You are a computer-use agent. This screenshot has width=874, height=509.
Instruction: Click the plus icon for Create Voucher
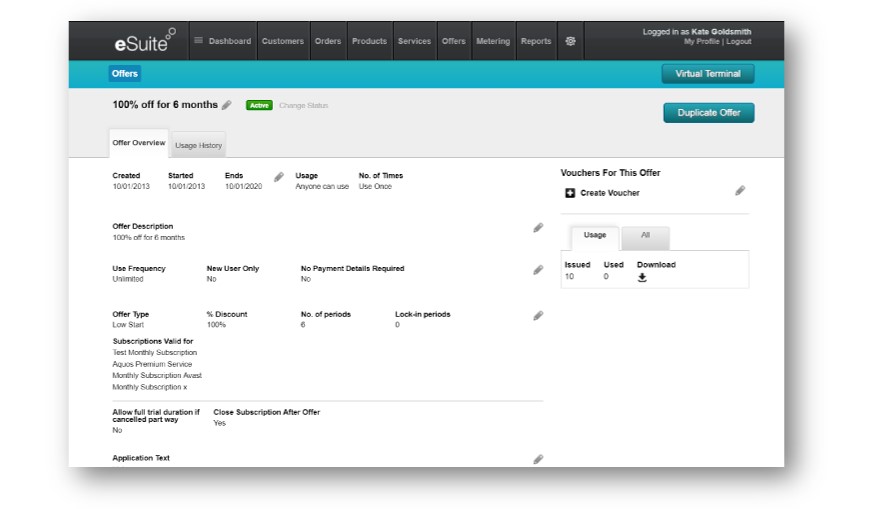(570, 193)
